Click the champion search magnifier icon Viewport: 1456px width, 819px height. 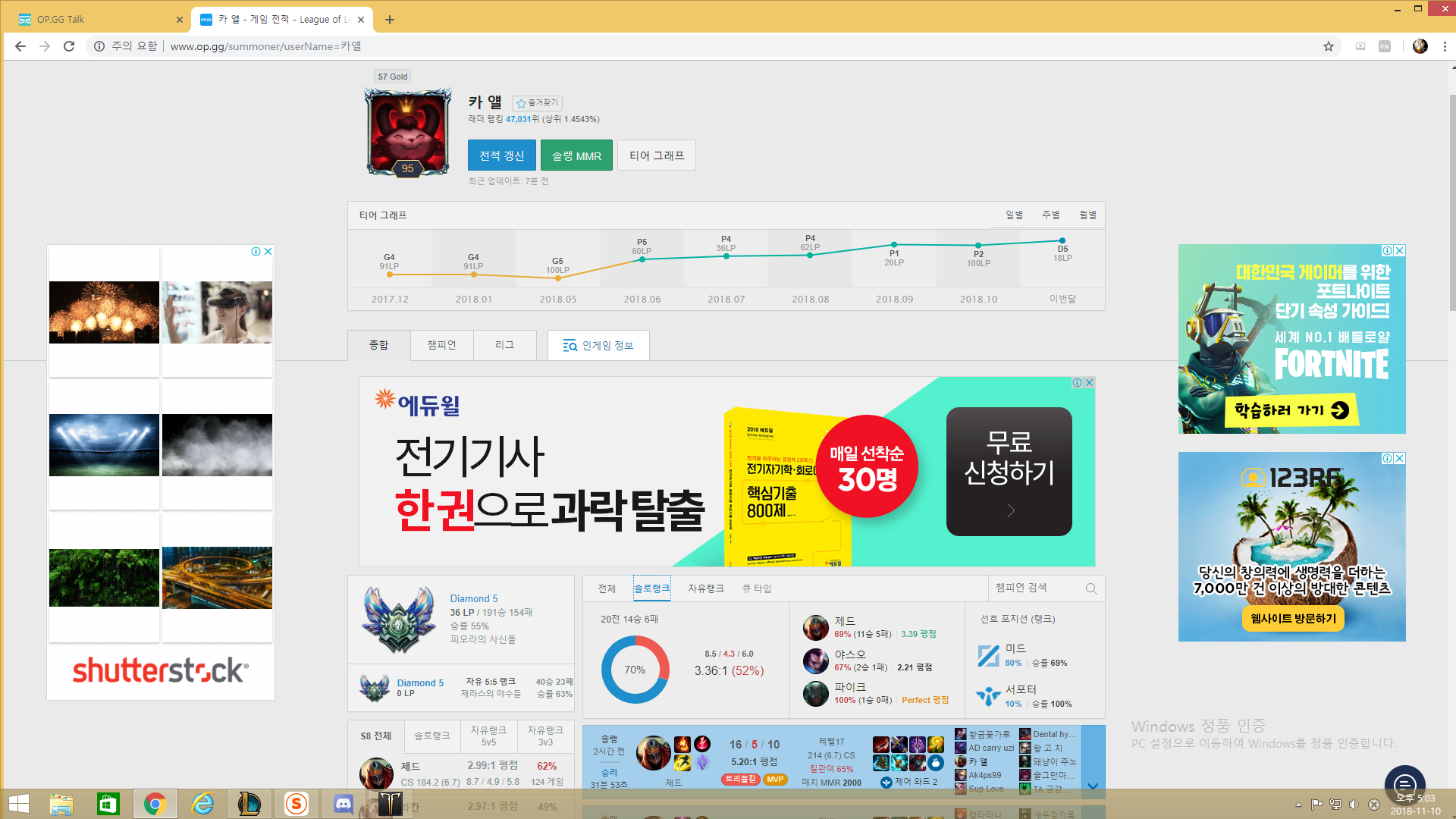[1090, 588]
